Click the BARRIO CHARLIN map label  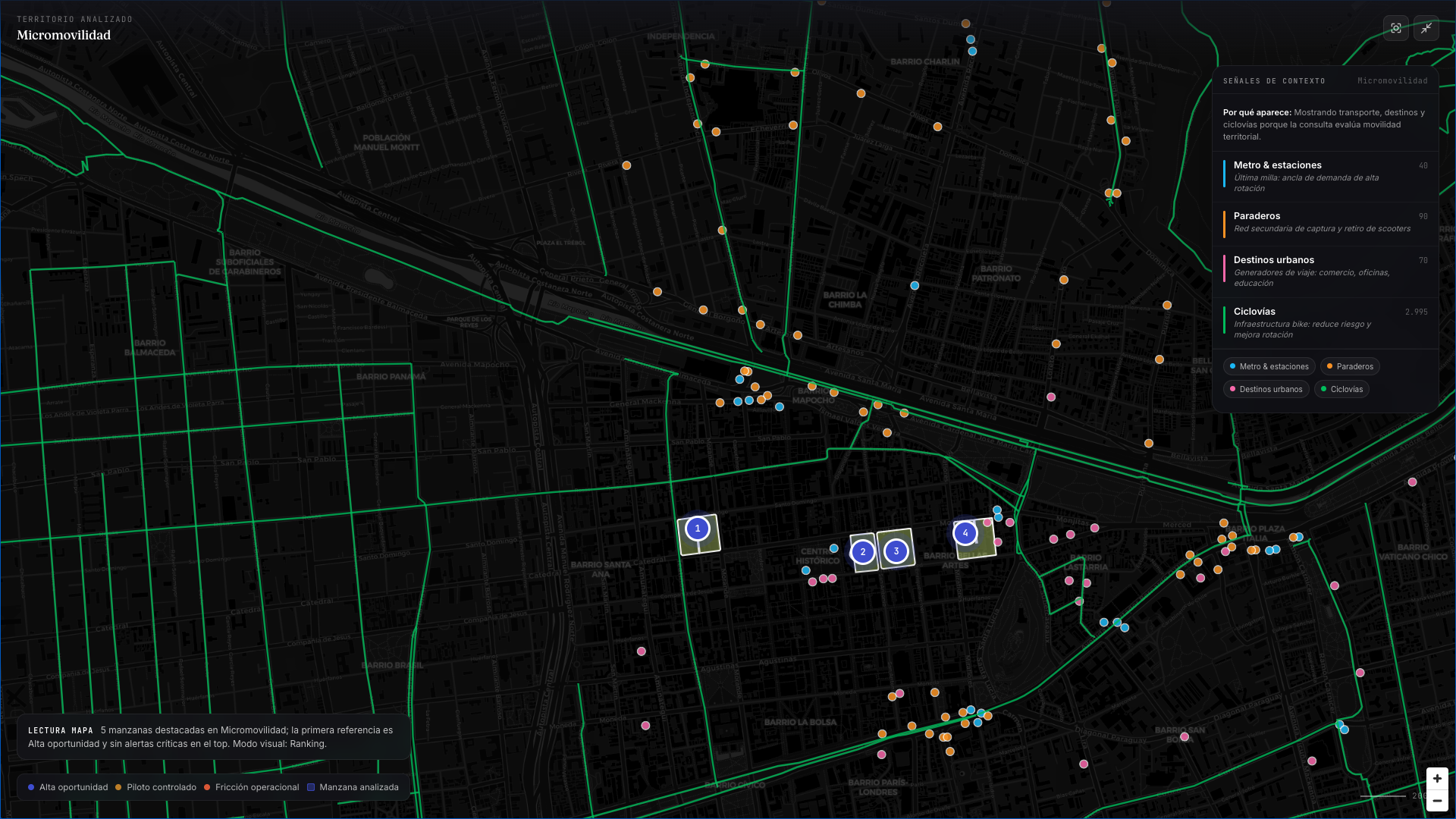point(925,61)
